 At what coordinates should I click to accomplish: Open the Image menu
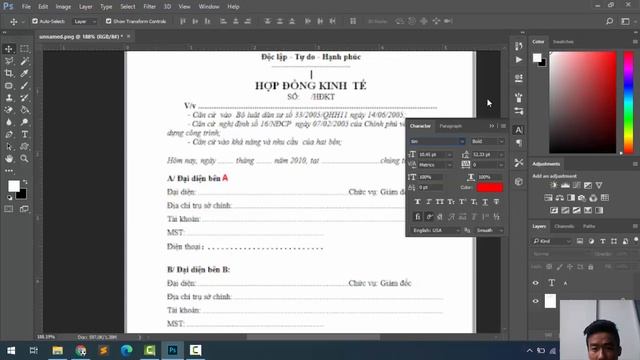[63, 7]
